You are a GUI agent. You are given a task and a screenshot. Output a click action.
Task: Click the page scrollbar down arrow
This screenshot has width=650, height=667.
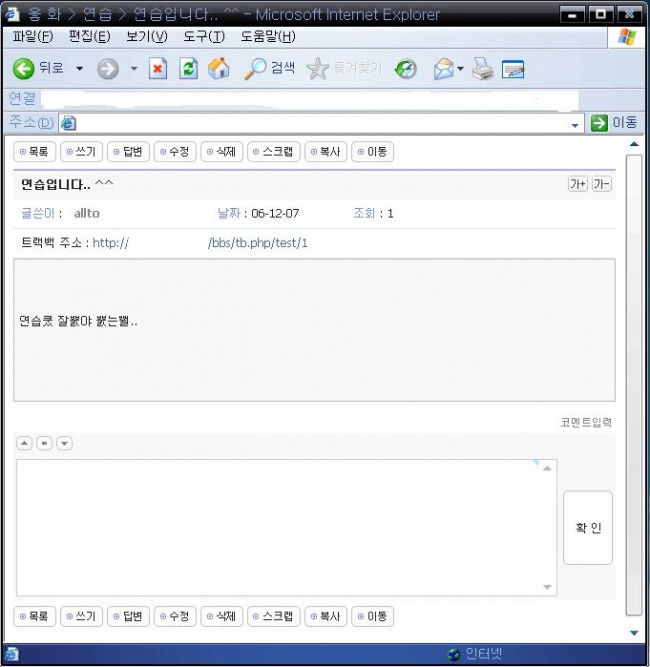tap(634, 633)
